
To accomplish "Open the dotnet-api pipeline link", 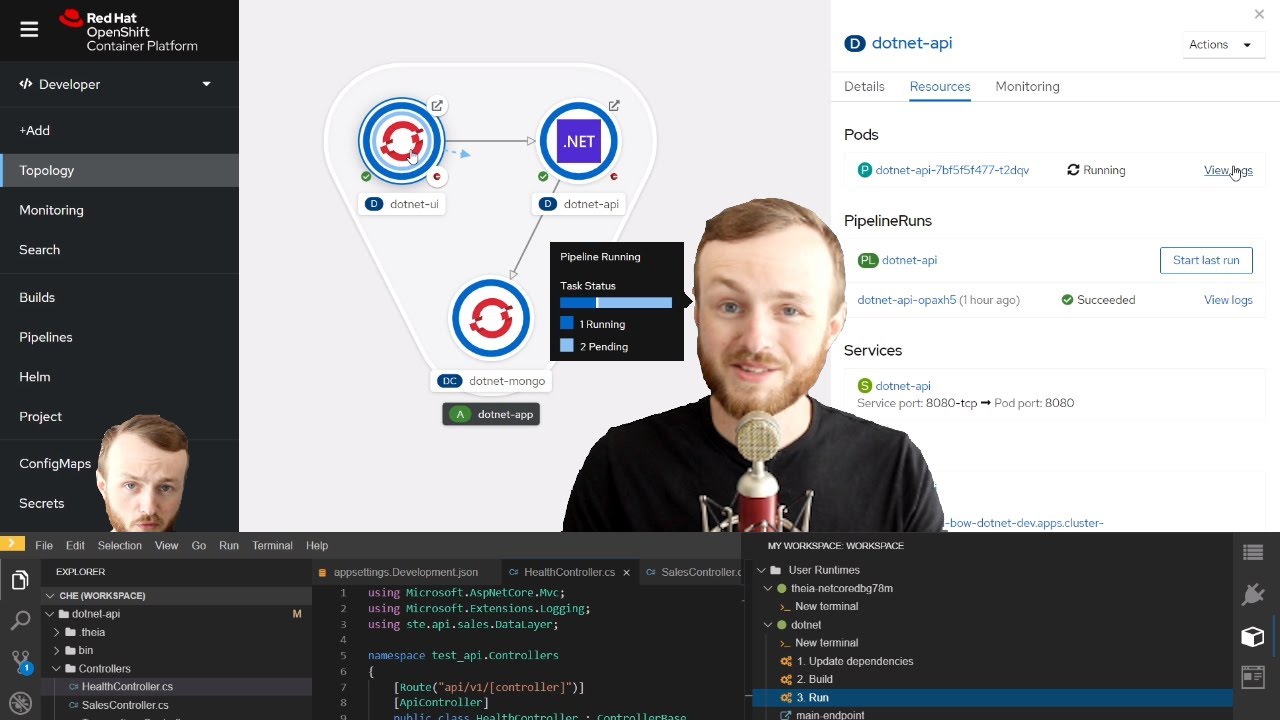I will click(x=909, y=260).
